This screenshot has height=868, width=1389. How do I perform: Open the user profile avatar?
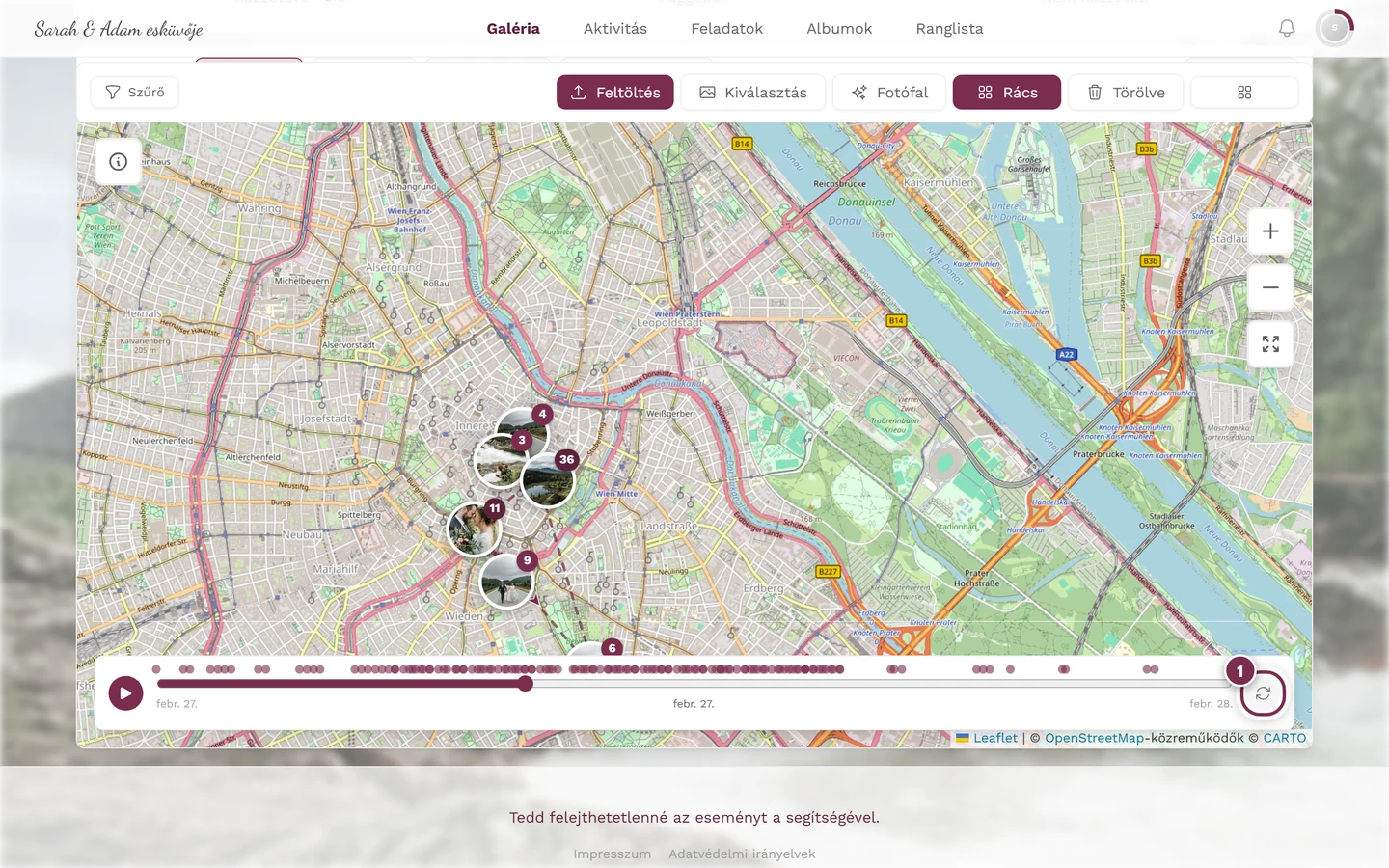point(1334,29)
